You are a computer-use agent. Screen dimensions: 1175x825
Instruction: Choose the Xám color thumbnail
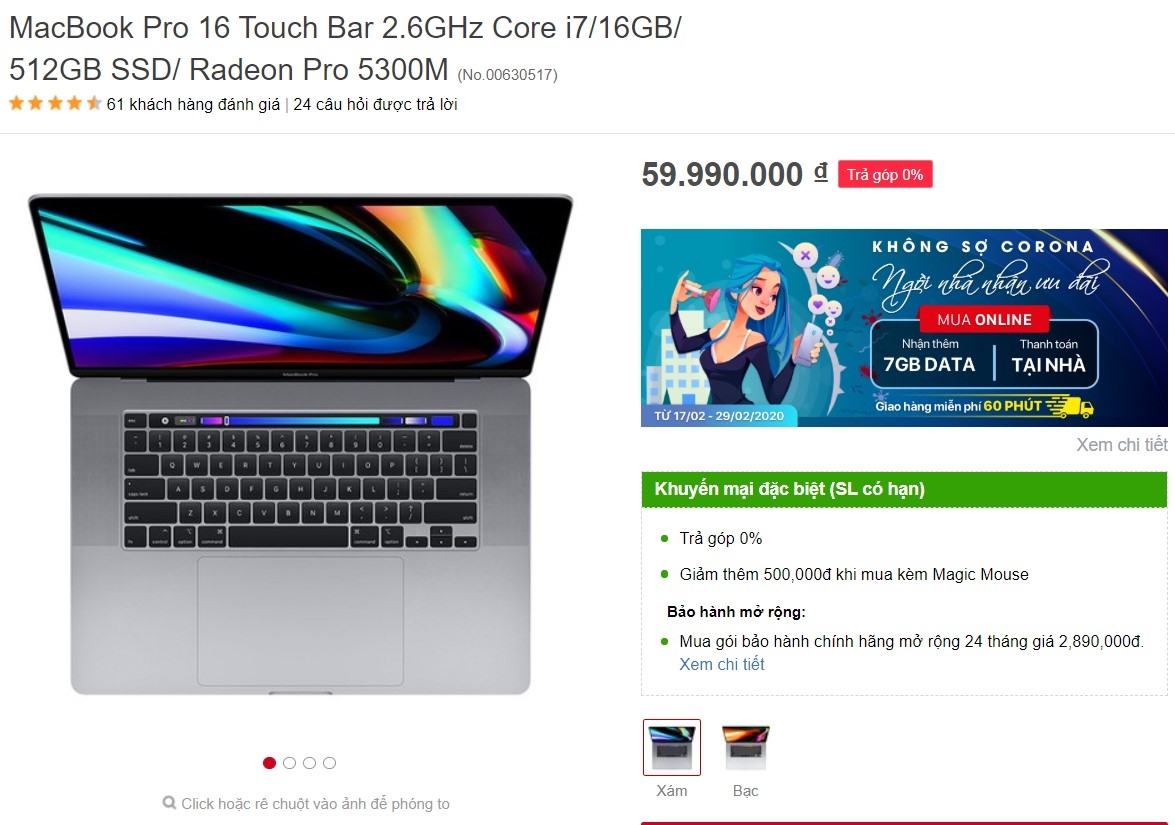672,747
